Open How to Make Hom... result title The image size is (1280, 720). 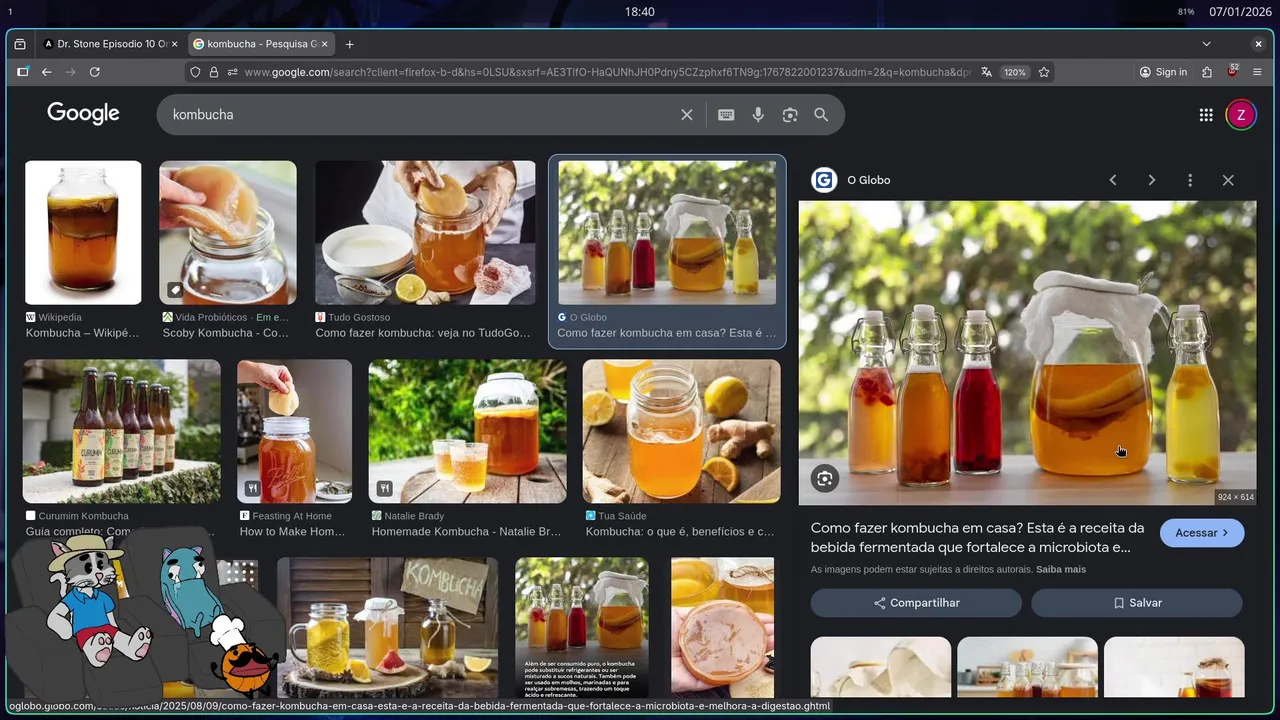292,532
